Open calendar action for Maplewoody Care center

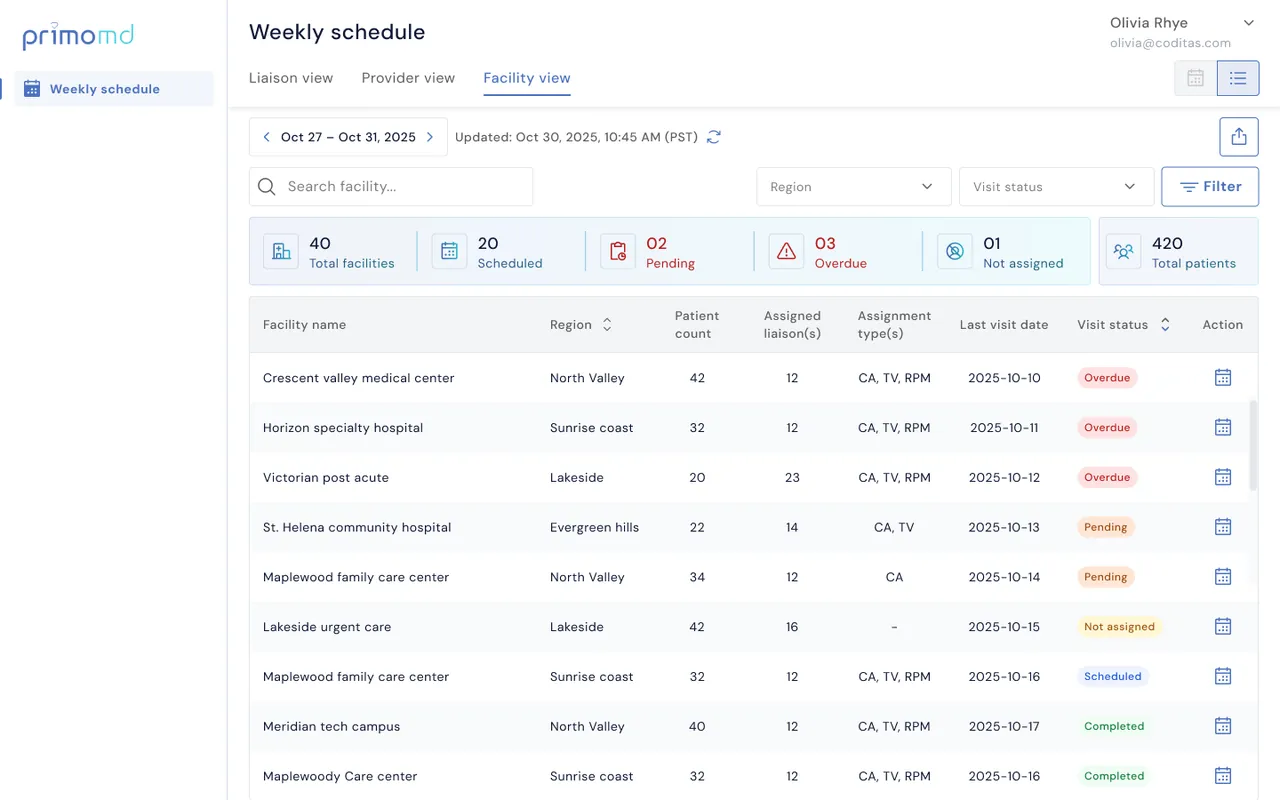tap(1222, 776)
